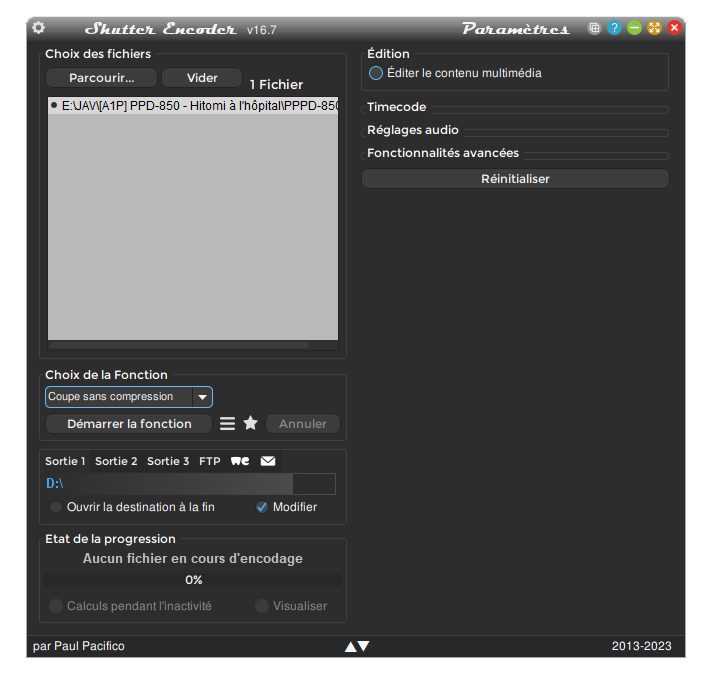This screenshot has width=710, height=680.
Task: Click the grey grid icon beside Paramètres
Action: (594, 28)
